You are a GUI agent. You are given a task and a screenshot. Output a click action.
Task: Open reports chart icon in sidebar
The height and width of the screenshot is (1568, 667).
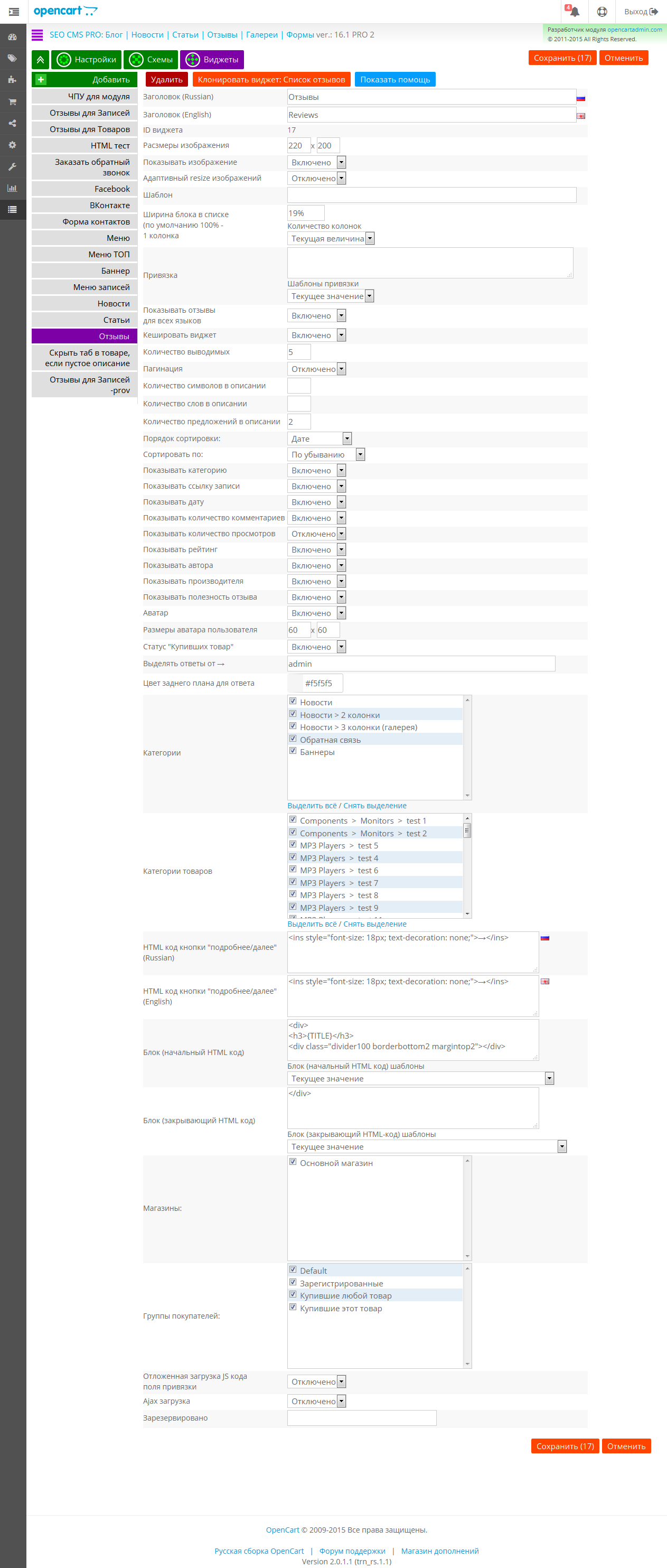12,188
